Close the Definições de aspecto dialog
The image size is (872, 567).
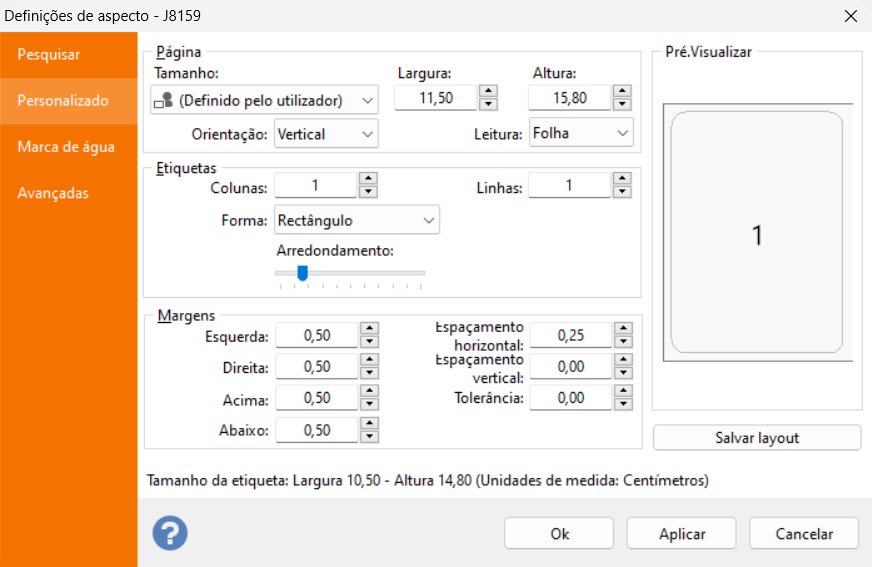[850, 16]
